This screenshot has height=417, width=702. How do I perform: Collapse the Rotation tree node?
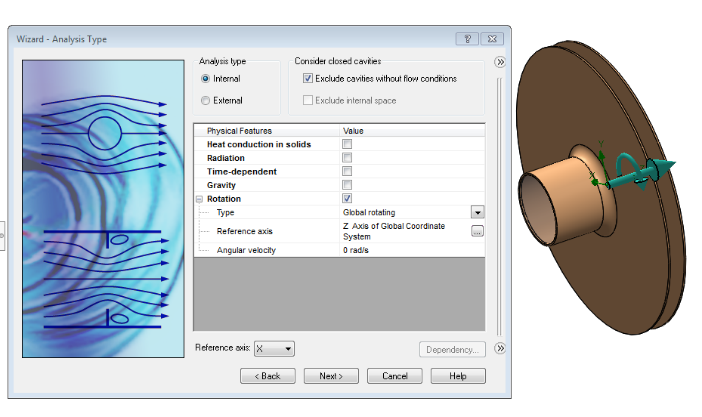pos(199,199)
